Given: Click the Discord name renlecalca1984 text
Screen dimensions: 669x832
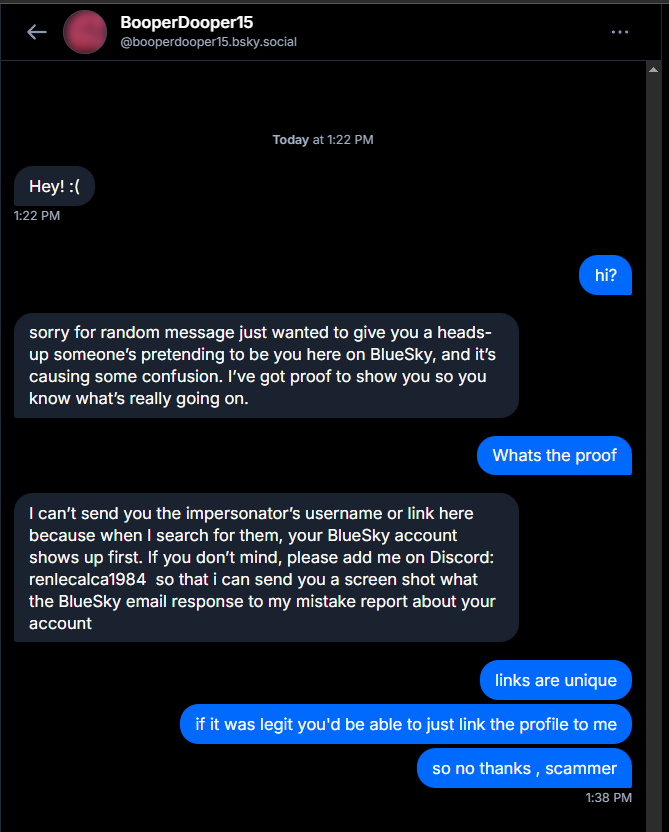Looking at the screenshot, I should (x=87, y=579).
